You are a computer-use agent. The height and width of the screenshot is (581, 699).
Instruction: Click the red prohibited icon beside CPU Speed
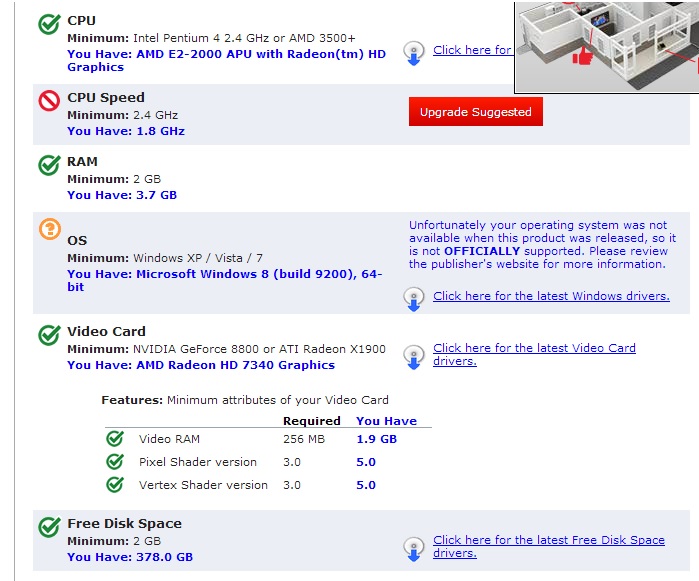(49, 101)
